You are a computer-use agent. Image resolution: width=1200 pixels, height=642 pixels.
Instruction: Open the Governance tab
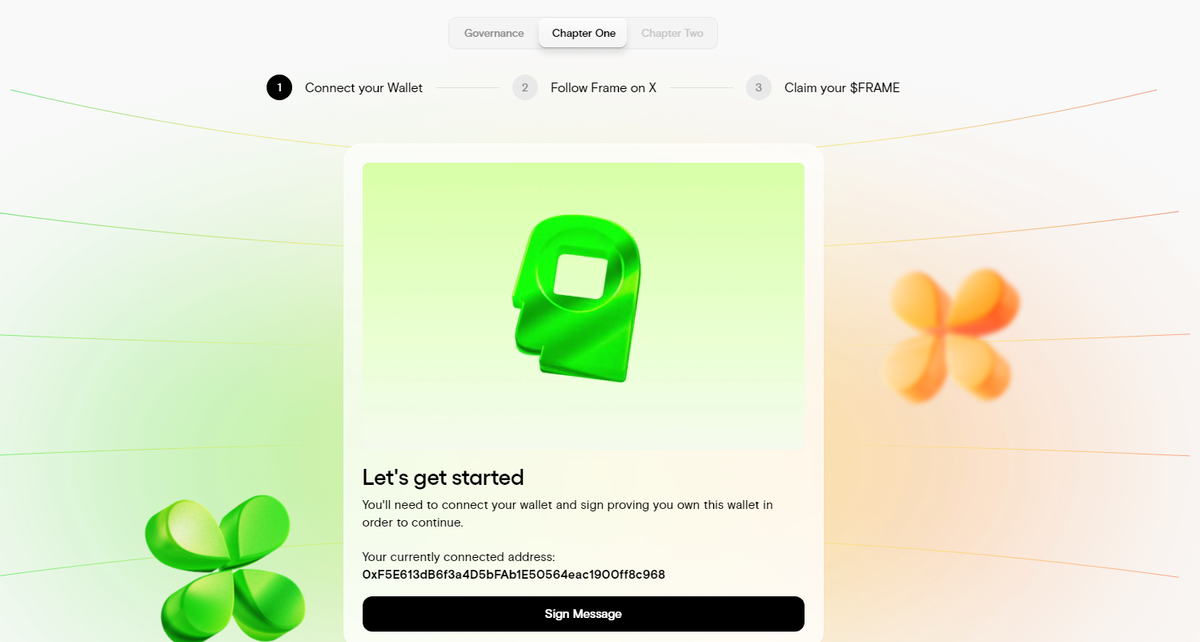494,33
